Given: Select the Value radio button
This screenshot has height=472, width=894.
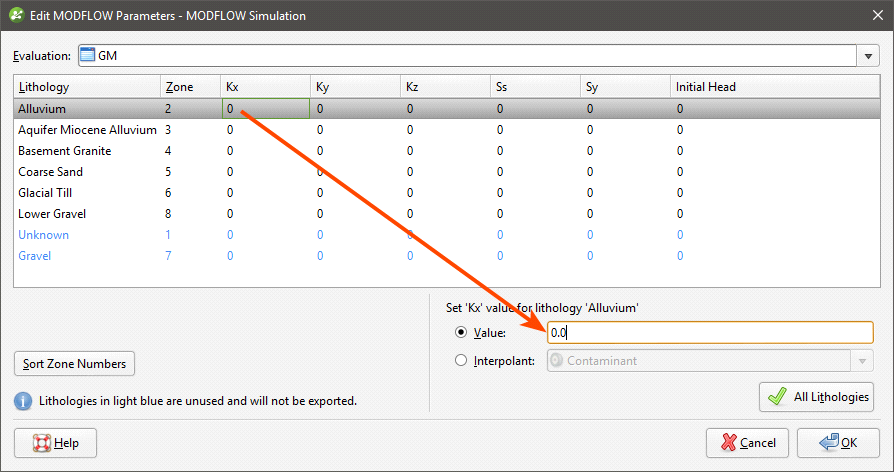Looking at the screenshot, I should tap(461, 332).
